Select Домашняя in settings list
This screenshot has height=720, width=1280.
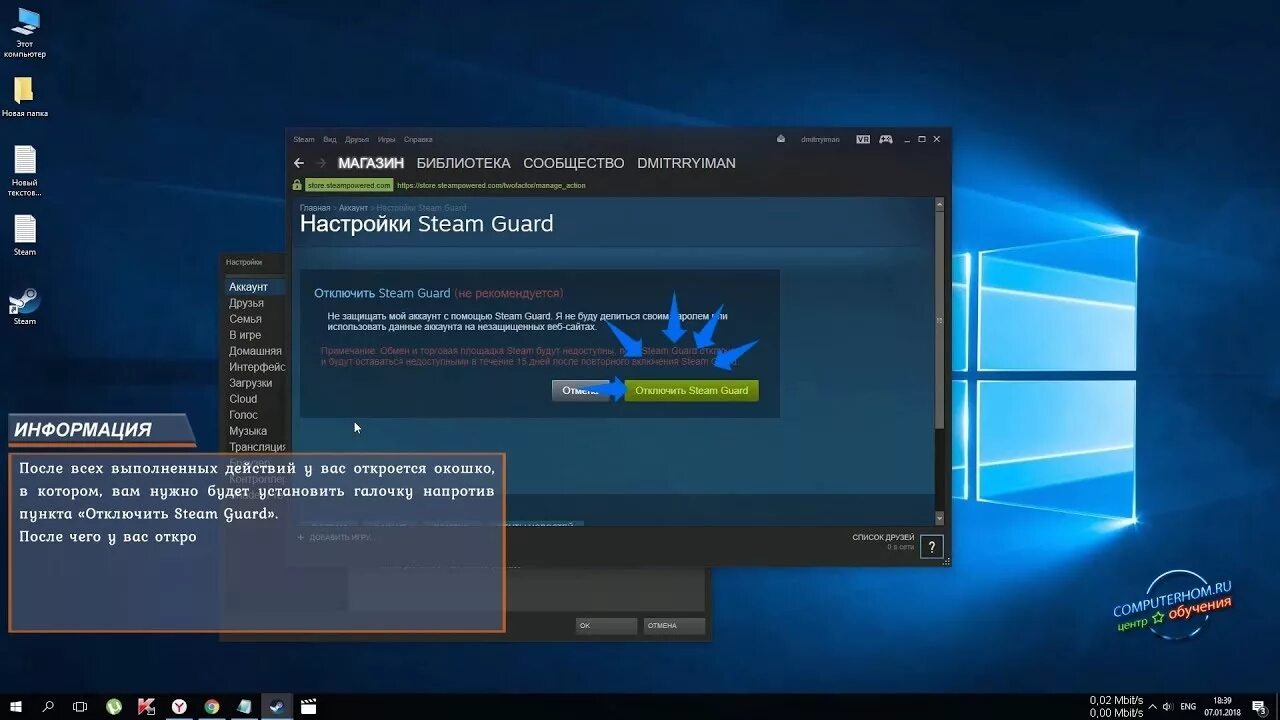coord(255,351)
